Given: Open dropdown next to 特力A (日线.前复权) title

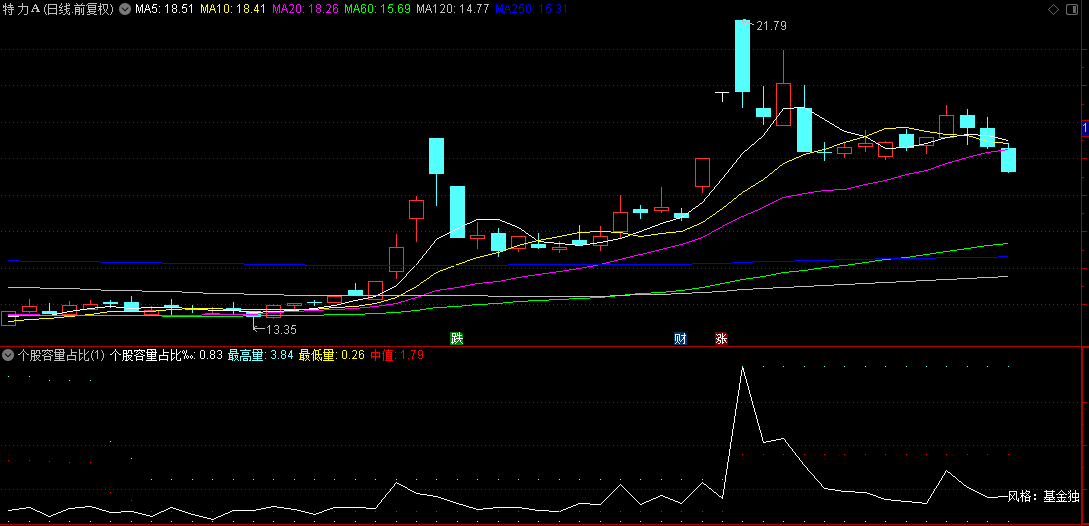Looking at the screenshot, I should pos(124,9).
